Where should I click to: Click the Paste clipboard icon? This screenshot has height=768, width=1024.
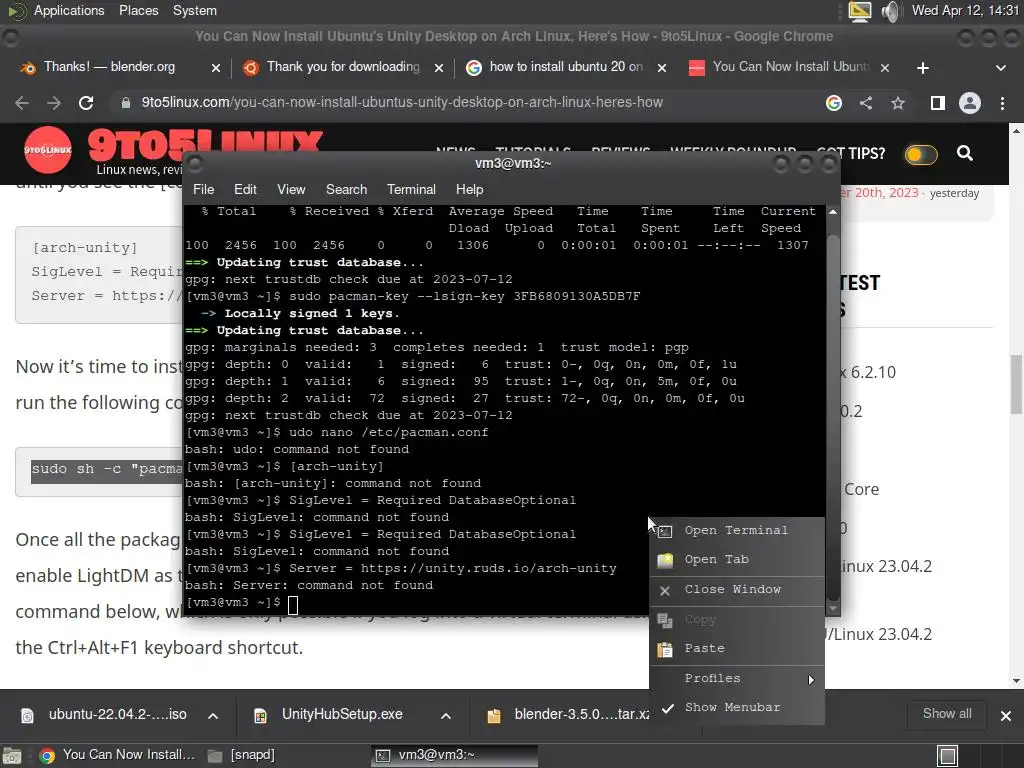coord(665,649)
